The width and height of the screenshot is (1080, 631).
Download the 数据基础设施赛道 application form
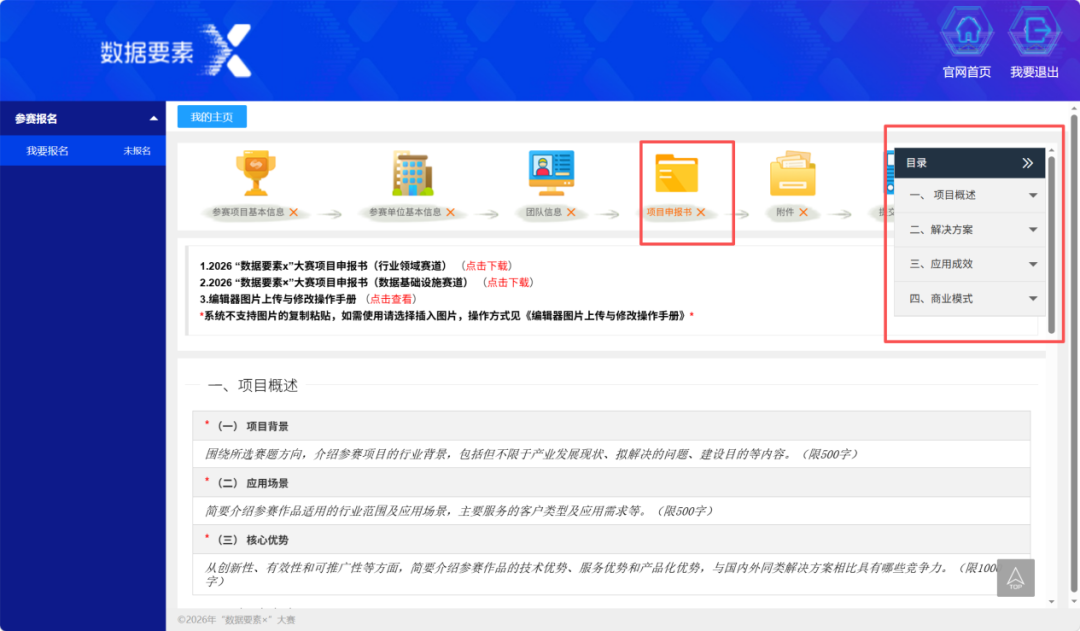pos(508,282)
